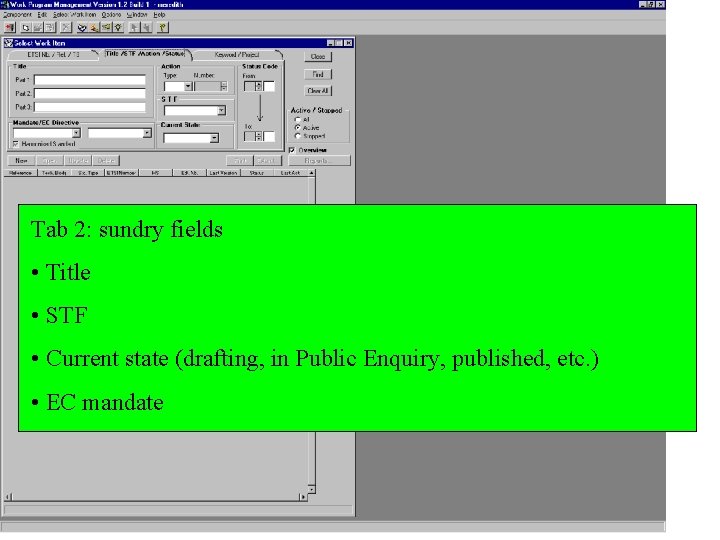Image resolution: width=720 pixels, height=540 pixels.
Task: Click the new document toolbar icon beside red icon
Action: pyautogui.click(x=26, y=28)
